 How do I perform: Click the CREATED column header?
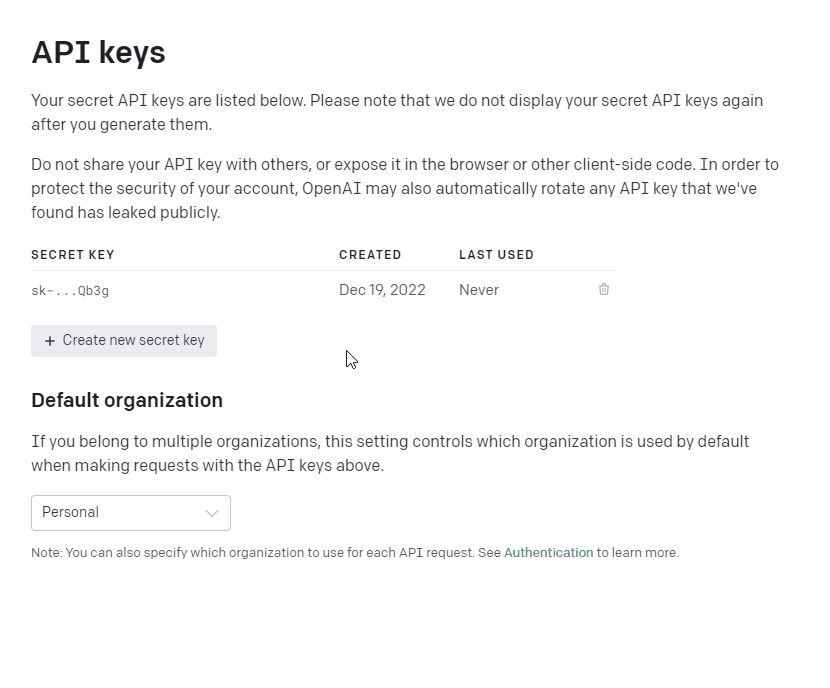pyautogui.click(x=370, y=255)
